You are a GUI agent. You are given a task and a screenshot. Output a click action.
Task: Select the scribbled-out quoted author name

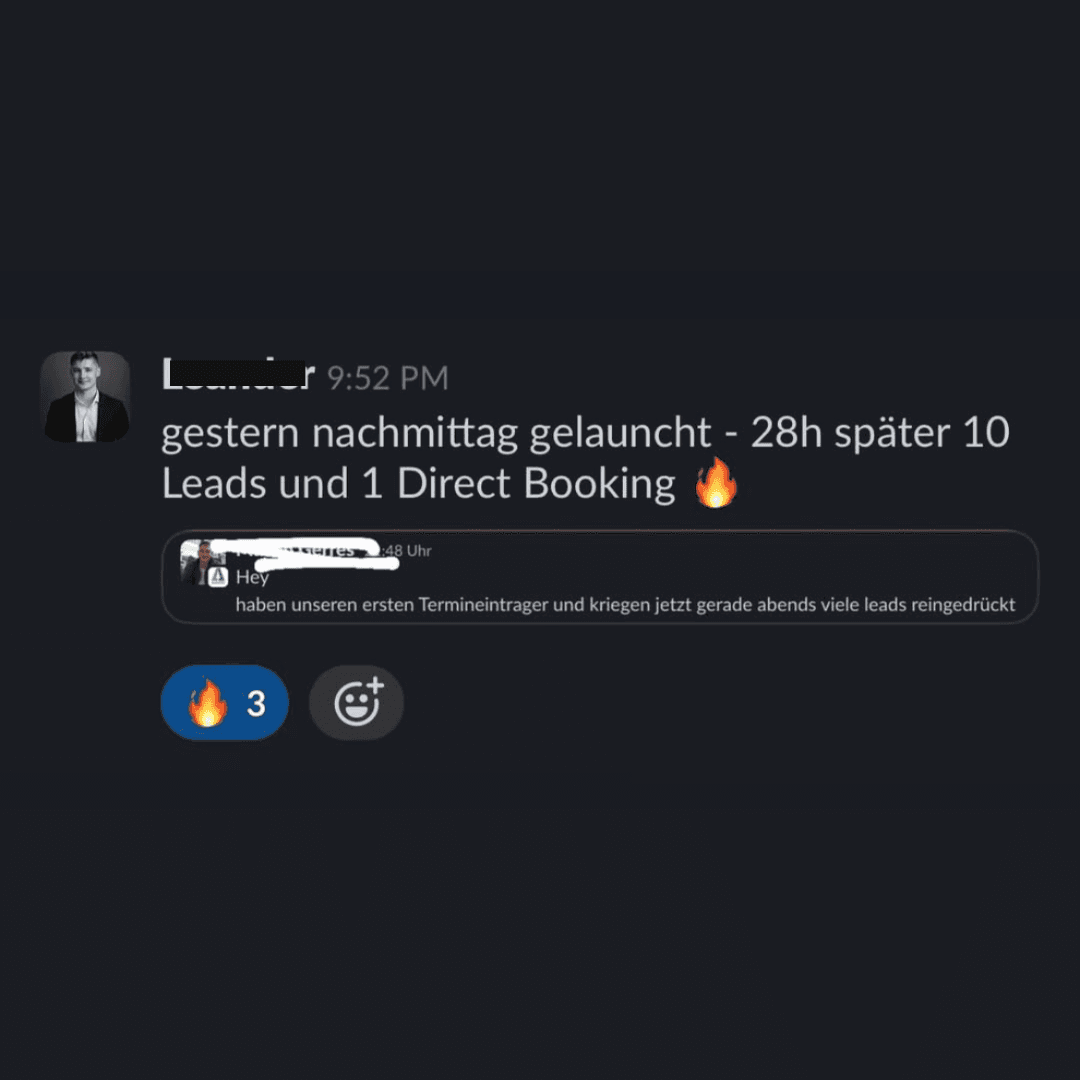click(303, 553)
